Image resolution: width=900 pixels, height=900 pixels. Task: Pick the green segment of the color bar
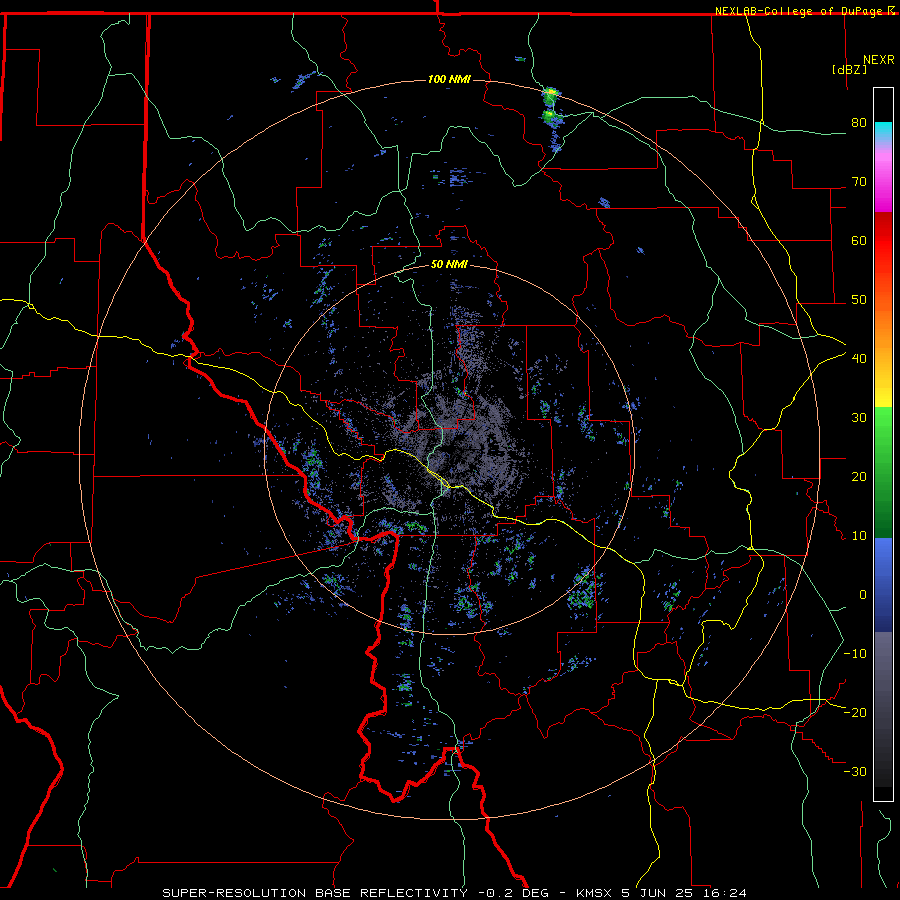click(x=883, y=472)
